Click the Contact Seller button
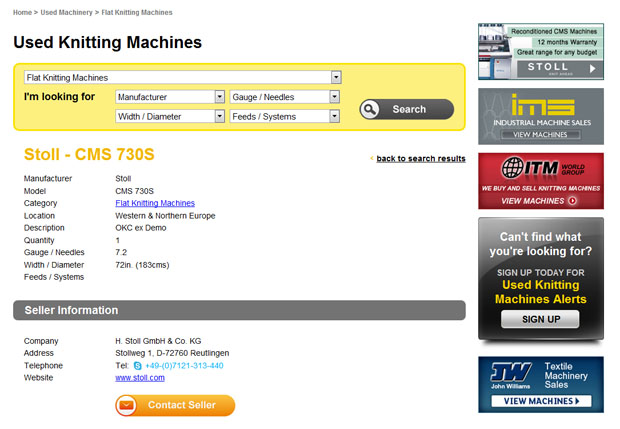Image resolution: width=620 pixels, height=429 pixels. coord(175,405)
